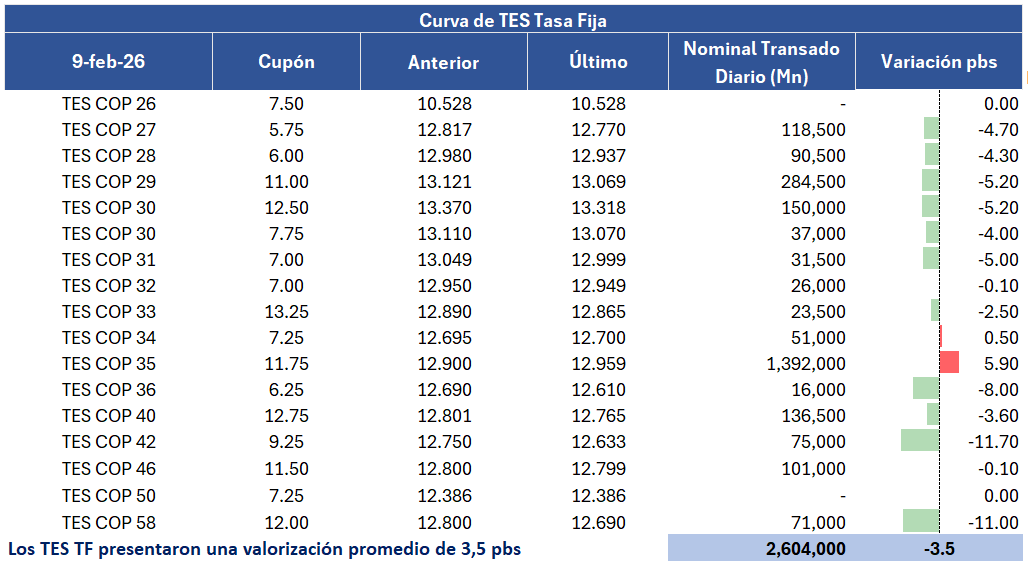Click the 13.318 Último value cell
1028x563 pixels.
pos(598,207)
